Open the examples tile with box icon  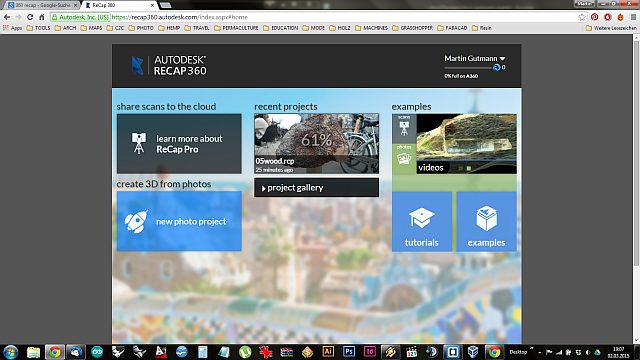click(486, 222)
